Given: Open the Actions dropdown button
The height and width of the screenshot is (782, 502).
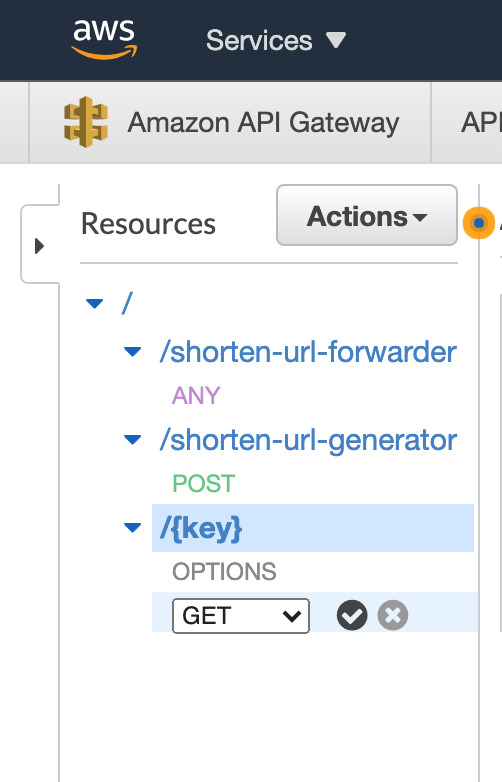Looking at the screenshot, I should [x=367, y=215].
